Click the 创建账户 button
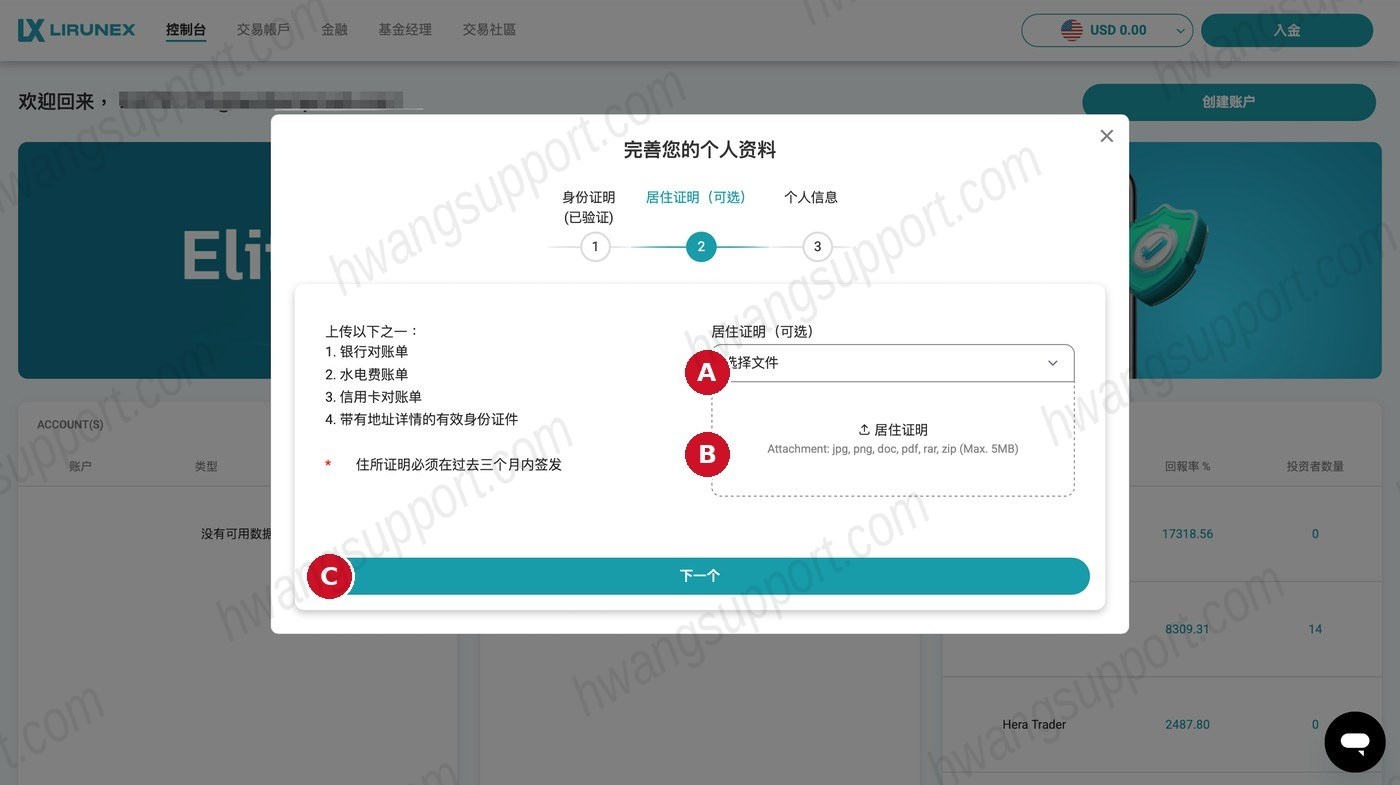Screen dimensions: 1400x785 click(1229, 102)
